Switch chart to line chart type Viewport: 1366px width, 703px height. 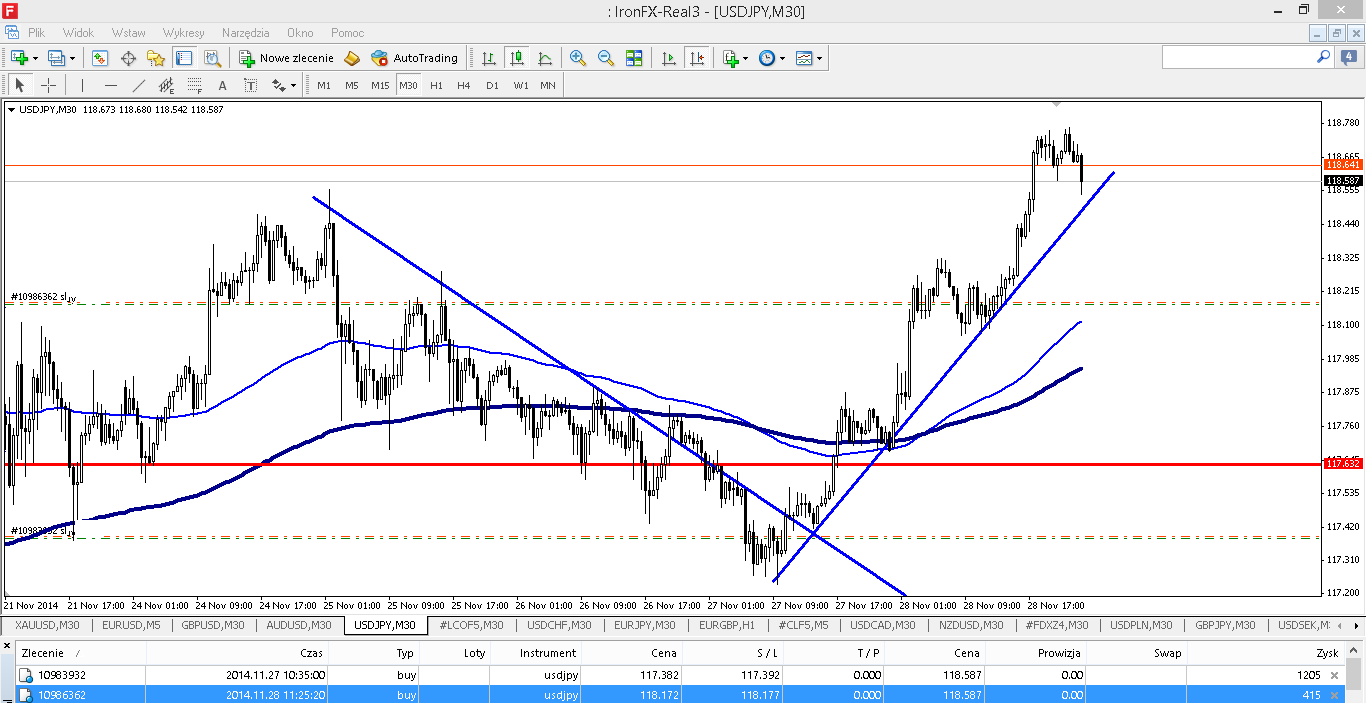pyautogui.click(x=545, y=58)
